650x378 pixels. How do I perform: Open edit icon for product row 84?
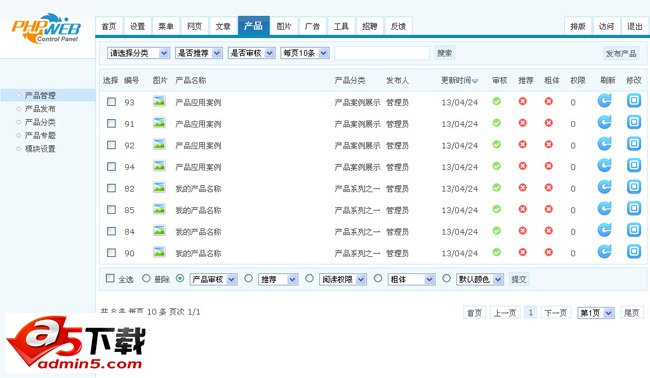pyautogui.click(x=634, y=230)
